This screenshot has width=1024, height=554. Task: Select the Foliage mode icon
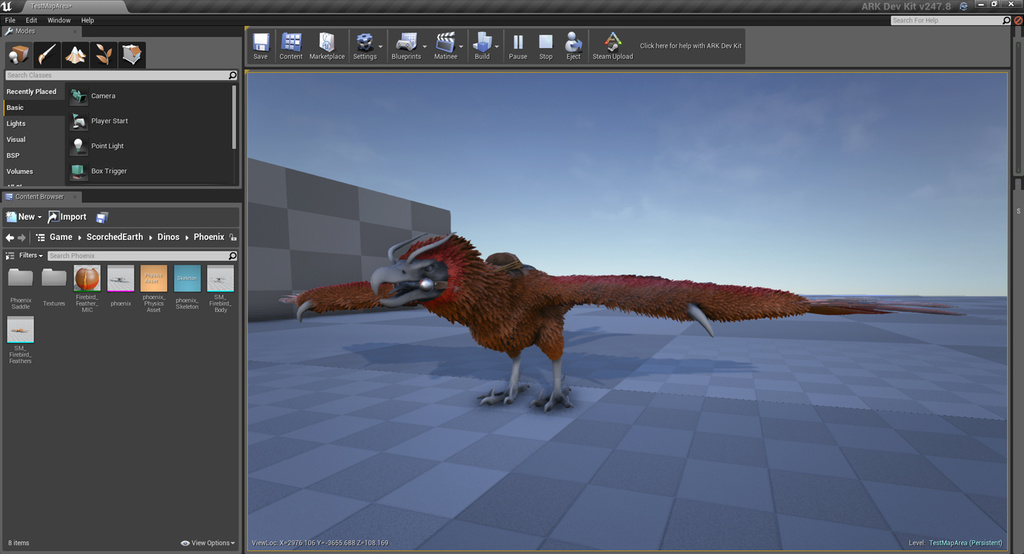pos(104,55)
